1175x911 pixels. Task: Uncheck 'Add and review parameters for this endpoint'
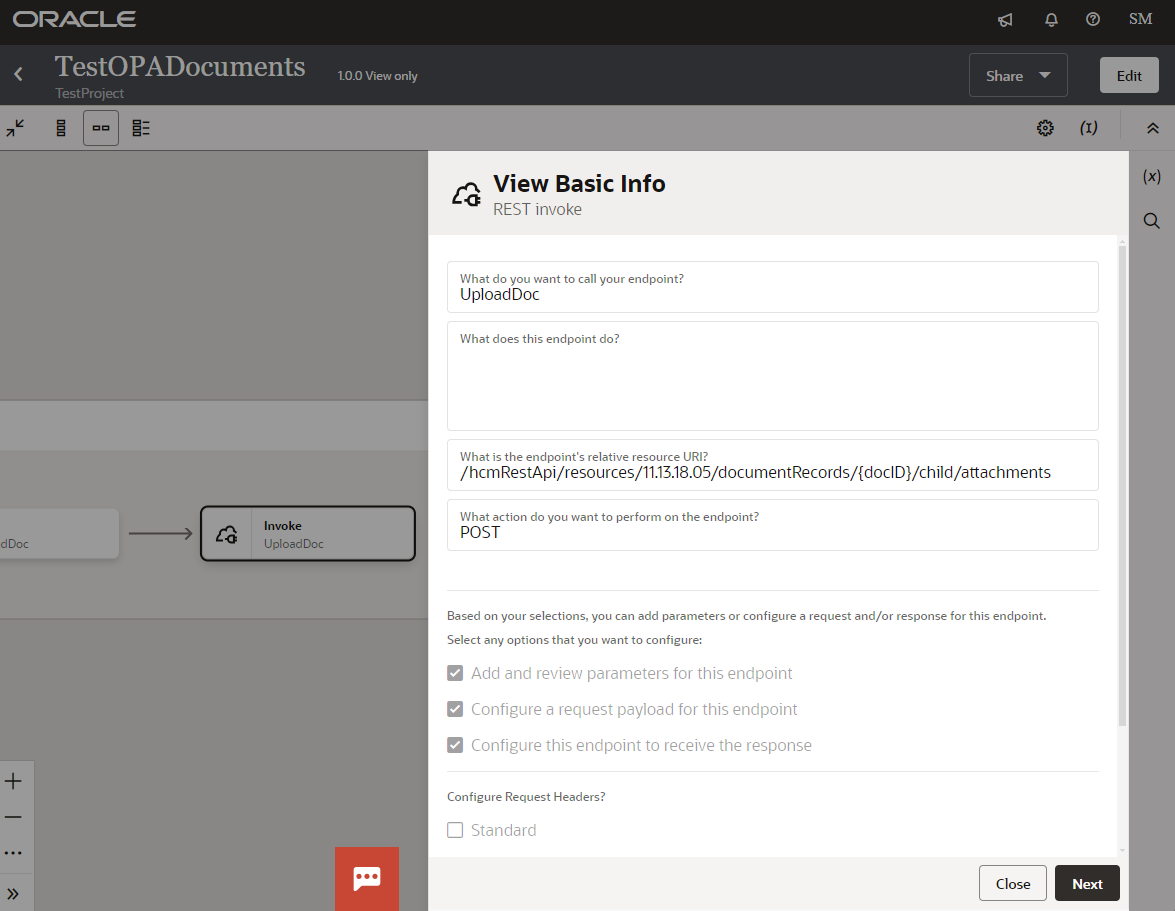tap(455, 673)
